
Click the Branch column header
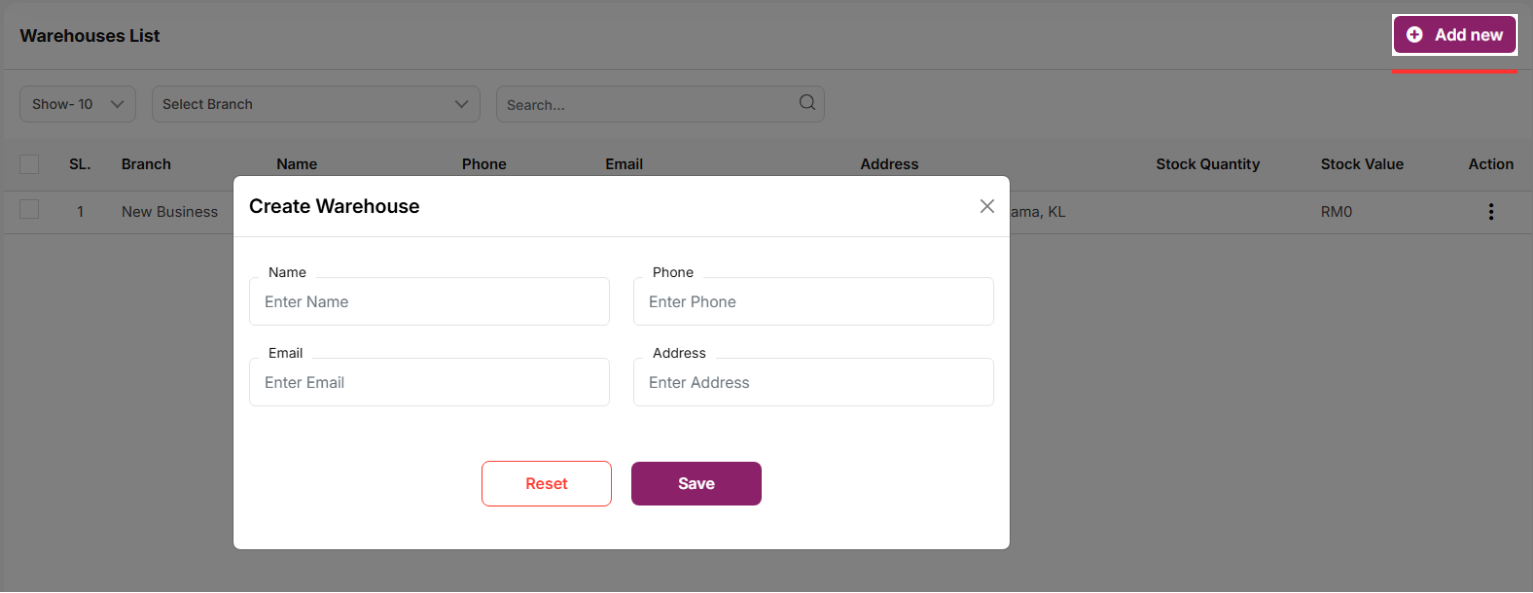coord(146,164)
